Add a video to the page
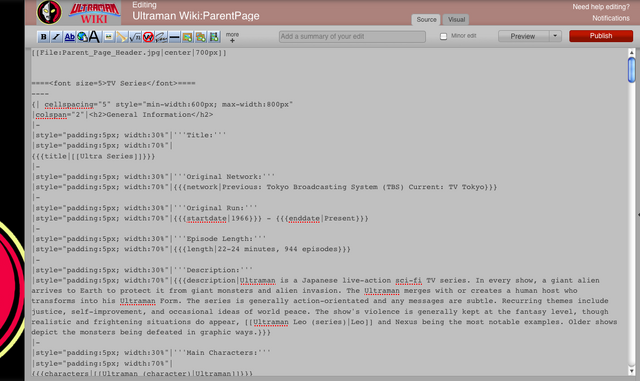Screen dimensions: 640x381 (214, 37)
